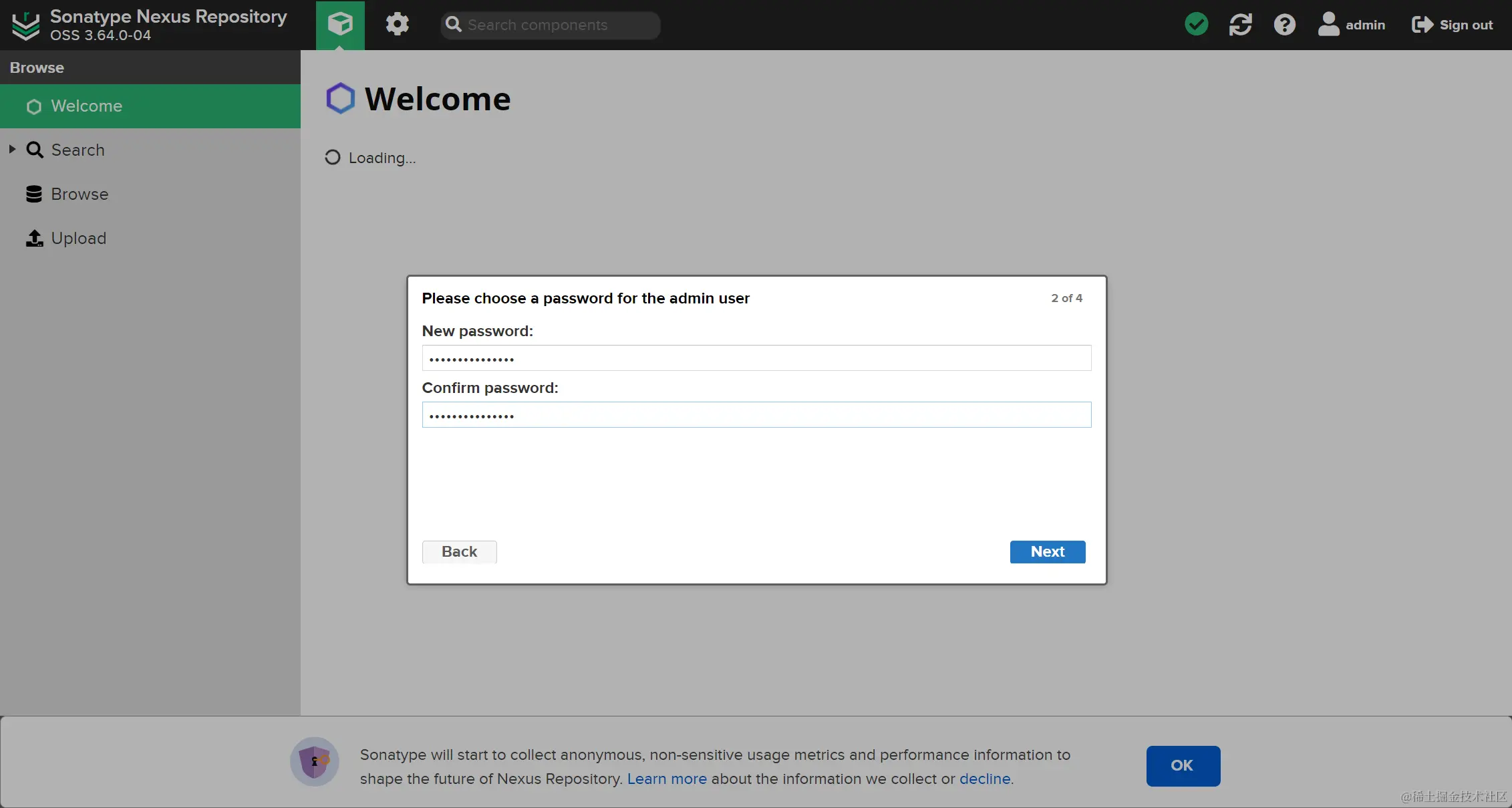Go Back in the setup wizard

[x=459, y=552]
